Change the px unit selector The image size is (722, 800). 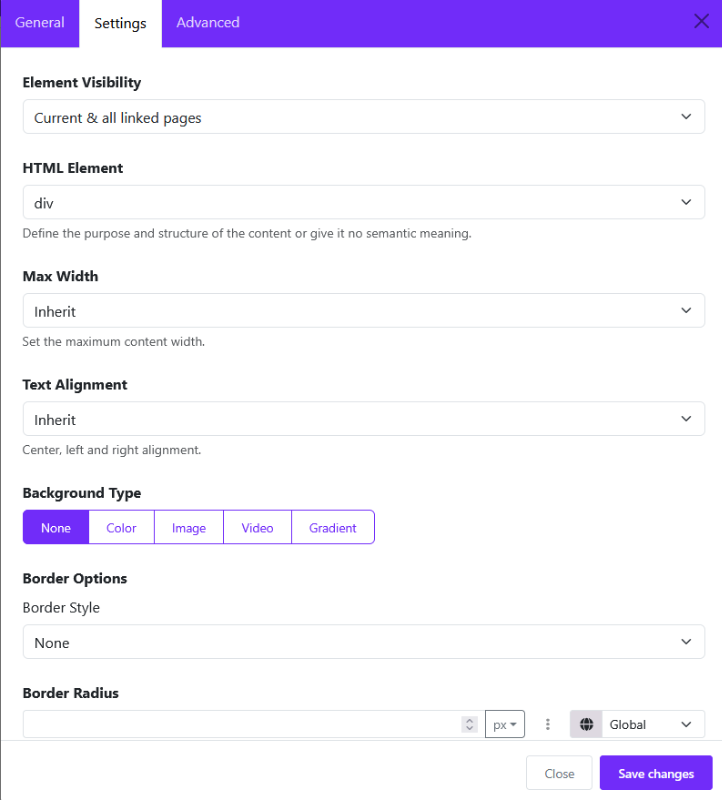click(x=505, y=724)
